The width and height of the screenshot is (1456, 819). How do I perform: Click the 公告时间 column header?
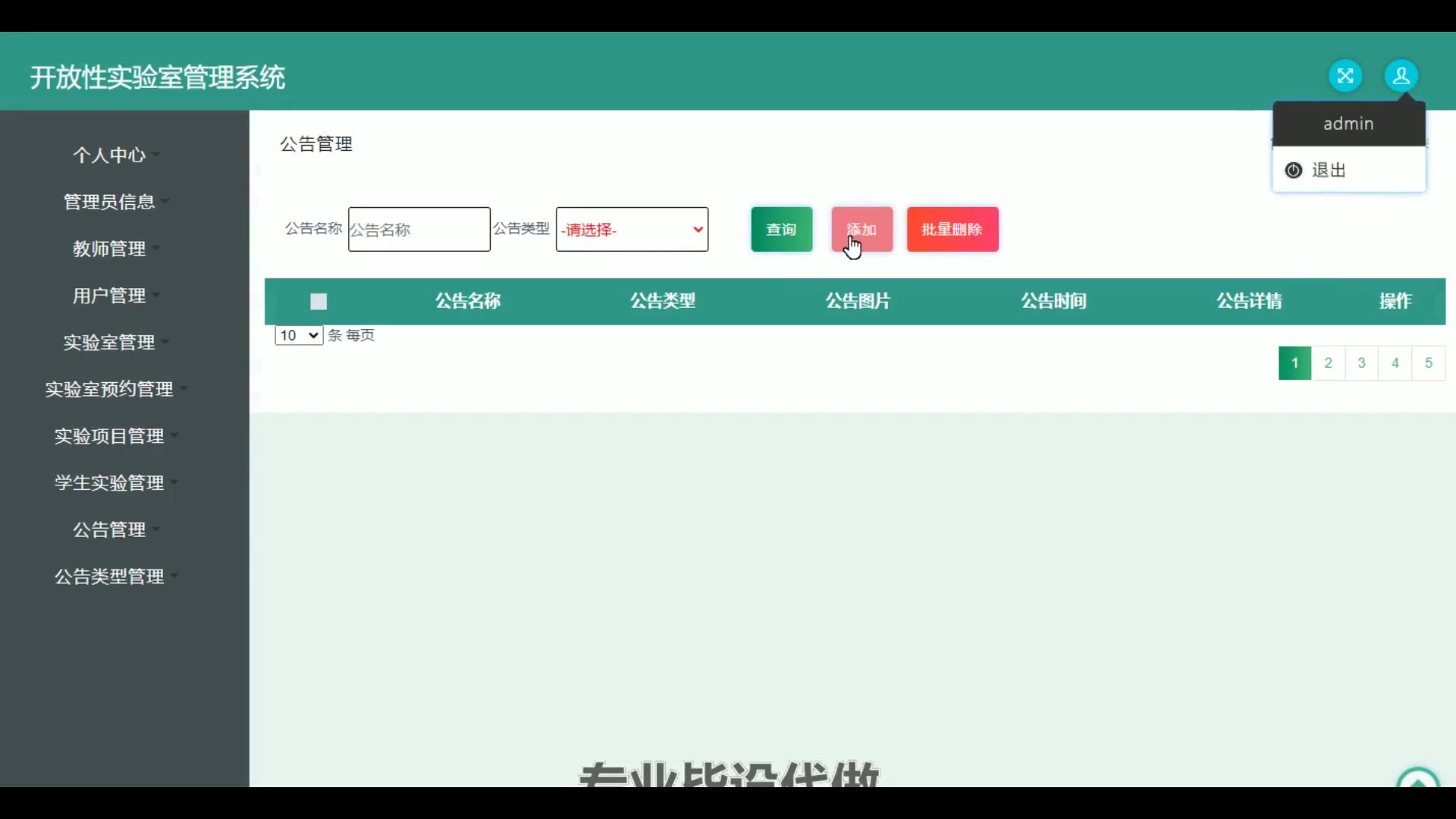1054,301
